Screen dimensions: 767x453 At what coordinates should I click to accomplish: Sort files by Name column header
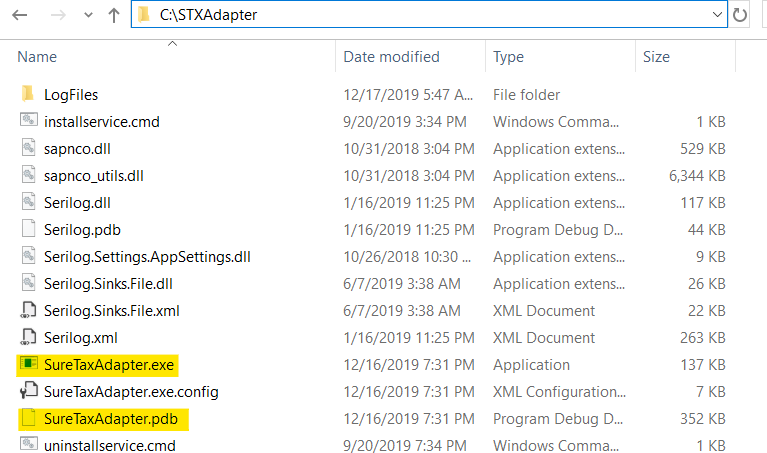click(37, 57)
